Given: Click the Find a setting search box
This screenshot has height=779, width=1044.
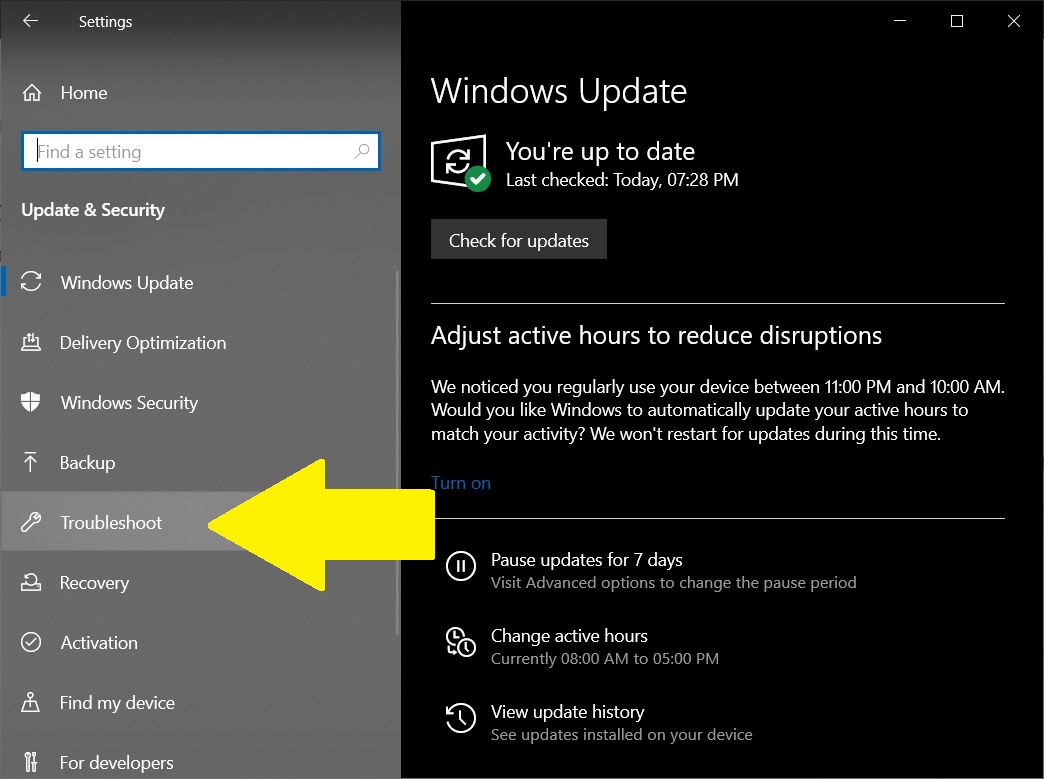Looking at the screenshot, I should [x=200, y=151].
